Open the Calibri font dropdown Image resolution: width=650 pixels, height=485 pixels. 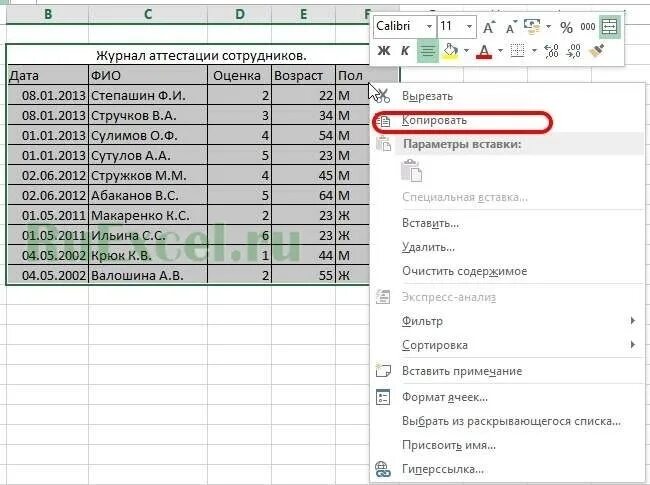tap(429, 27)
